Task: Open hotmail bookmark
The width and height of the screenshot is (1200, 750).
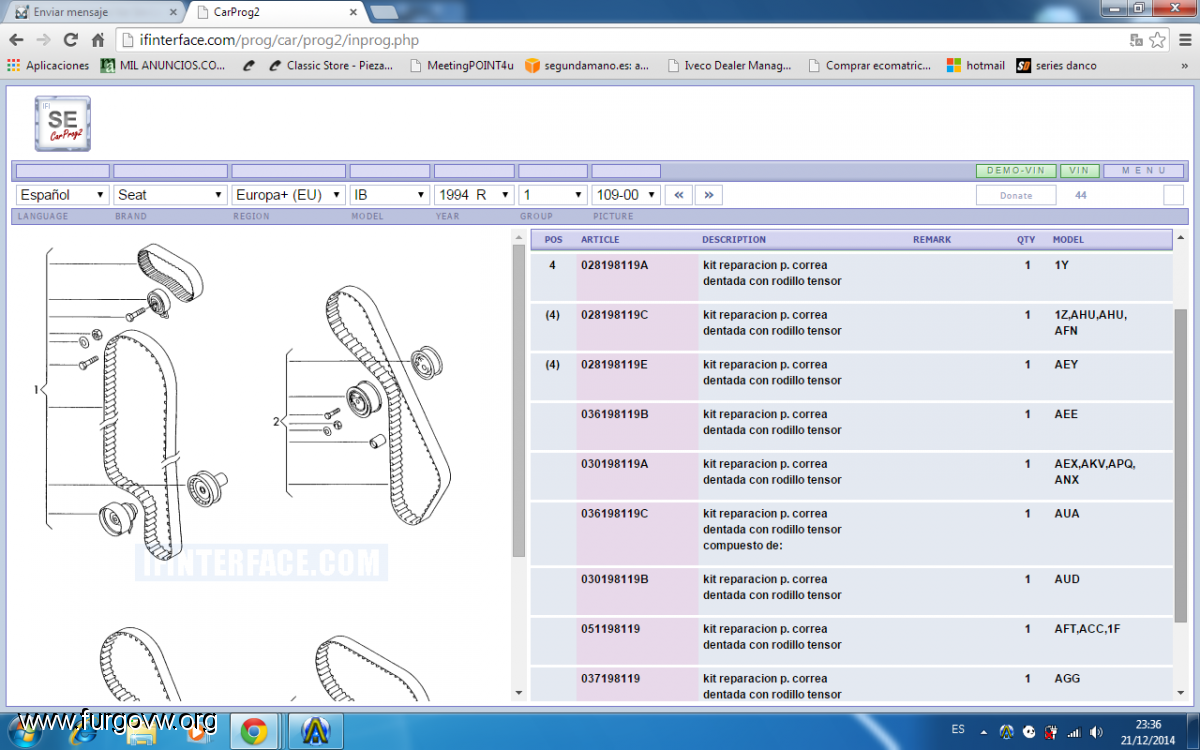Action: coord(975,65)
